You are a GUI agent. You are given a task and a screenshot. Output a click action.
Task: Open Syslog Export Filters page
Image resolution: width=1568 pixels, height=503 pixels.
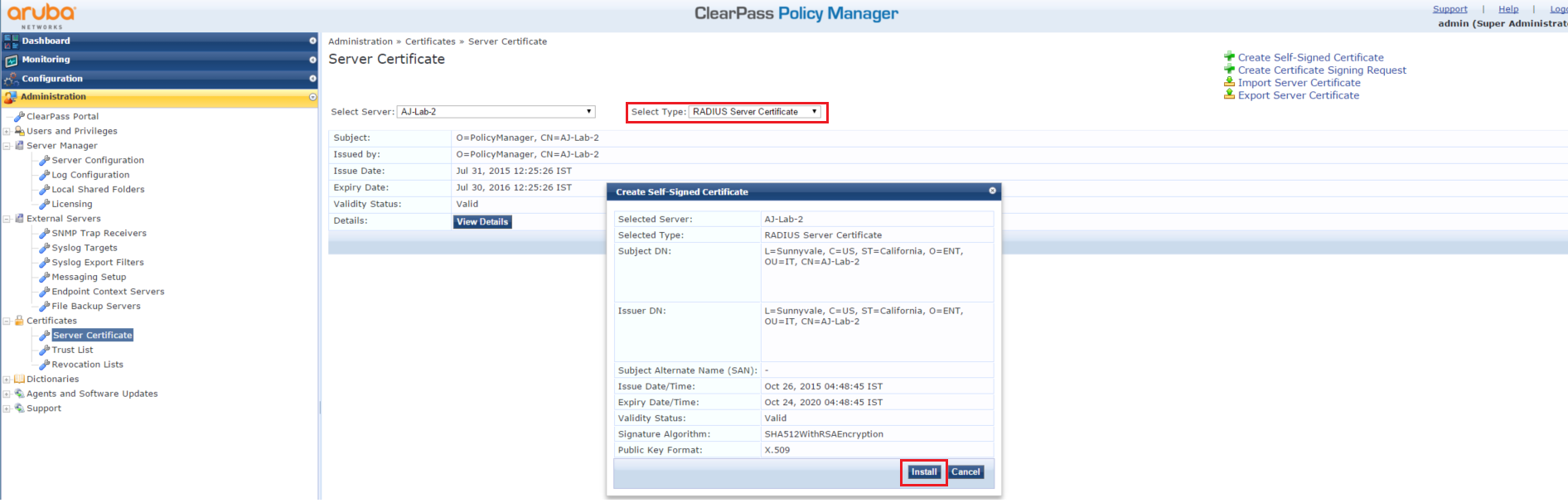pos(98,263)
